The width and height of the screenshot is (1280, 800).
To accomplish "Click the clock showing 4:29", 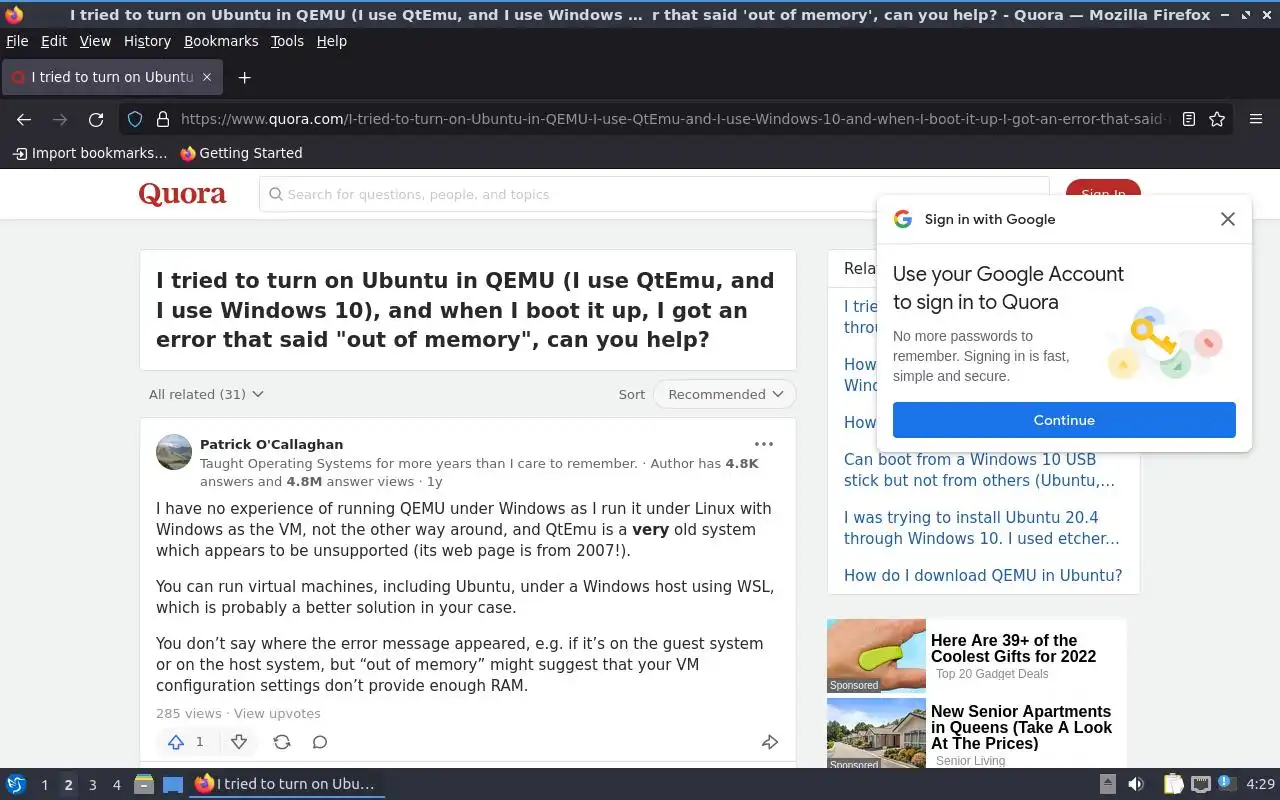I will [1260, 784].
